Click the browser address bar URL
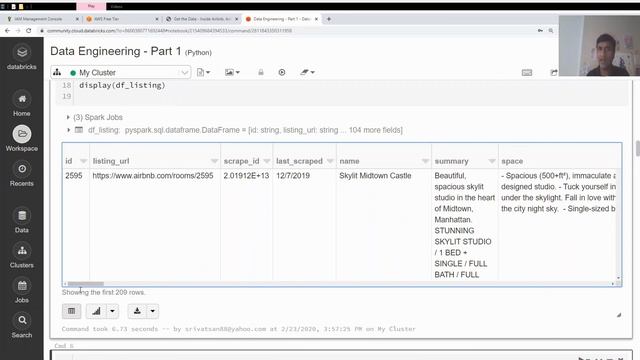This screenshot has width=640, height=360. 169,31
